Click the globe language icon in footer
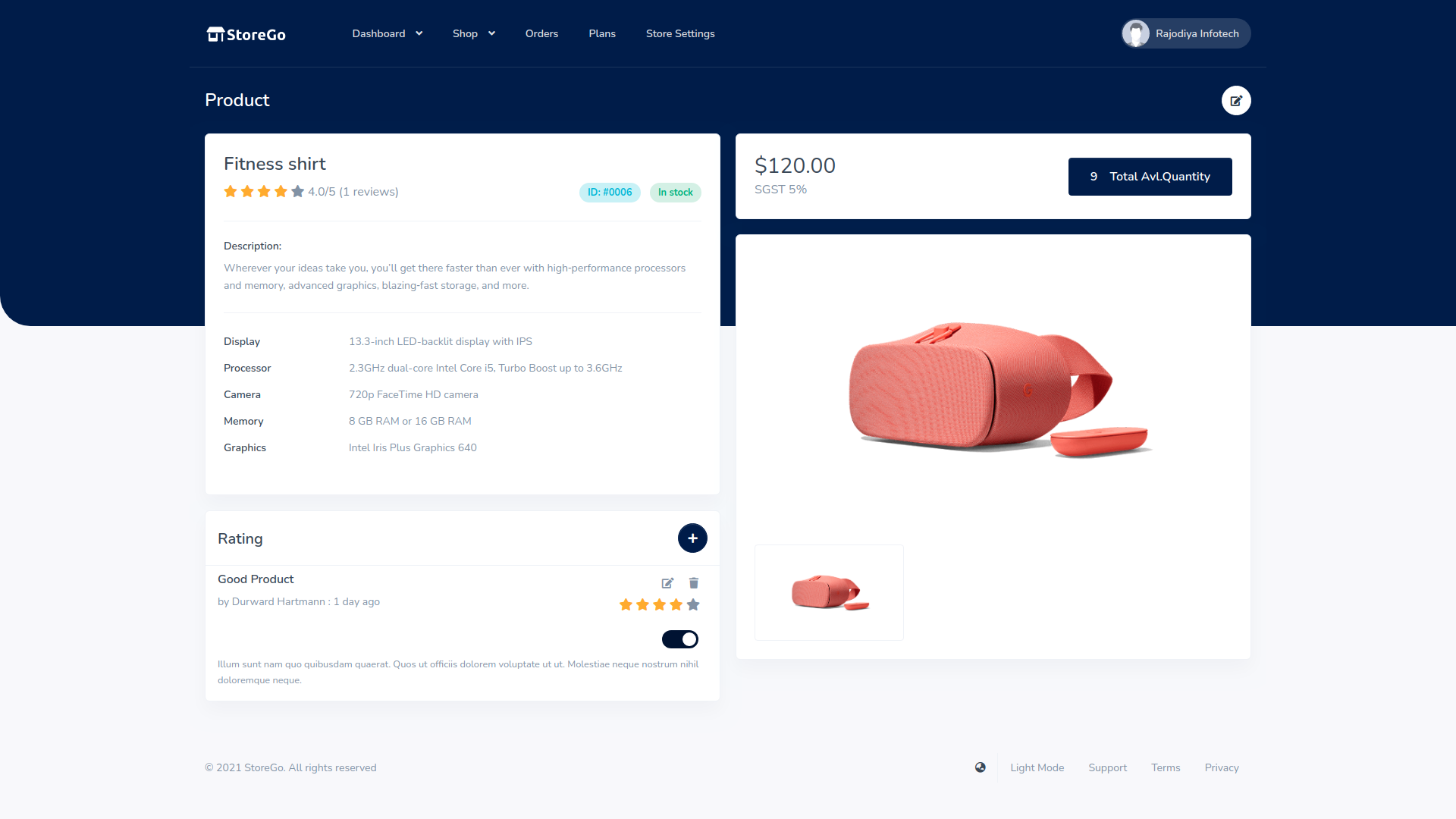1456x819 pixels. pos(979,768)
